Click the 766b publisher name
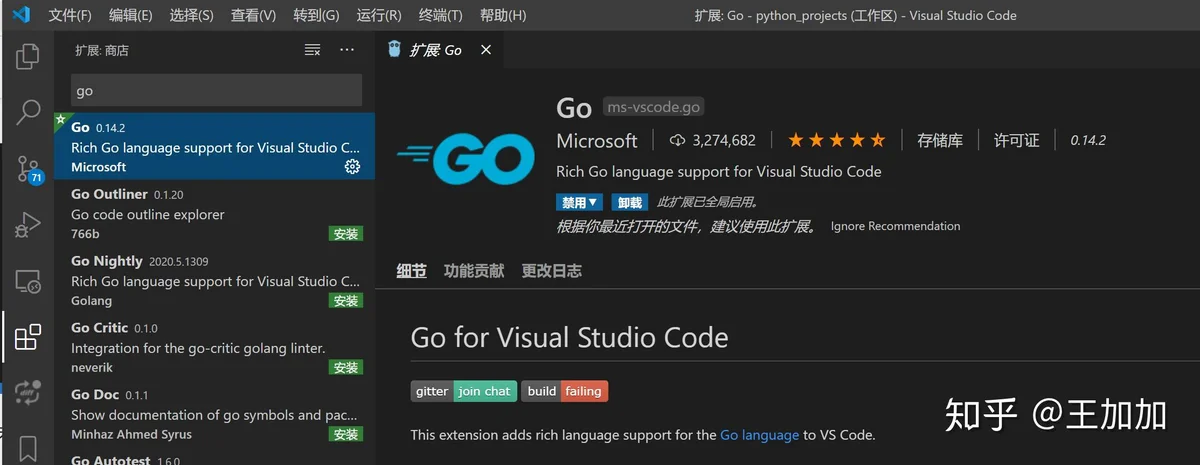Screen dimensions: 1200x465 pyautogui.click(x=85, y=234)
